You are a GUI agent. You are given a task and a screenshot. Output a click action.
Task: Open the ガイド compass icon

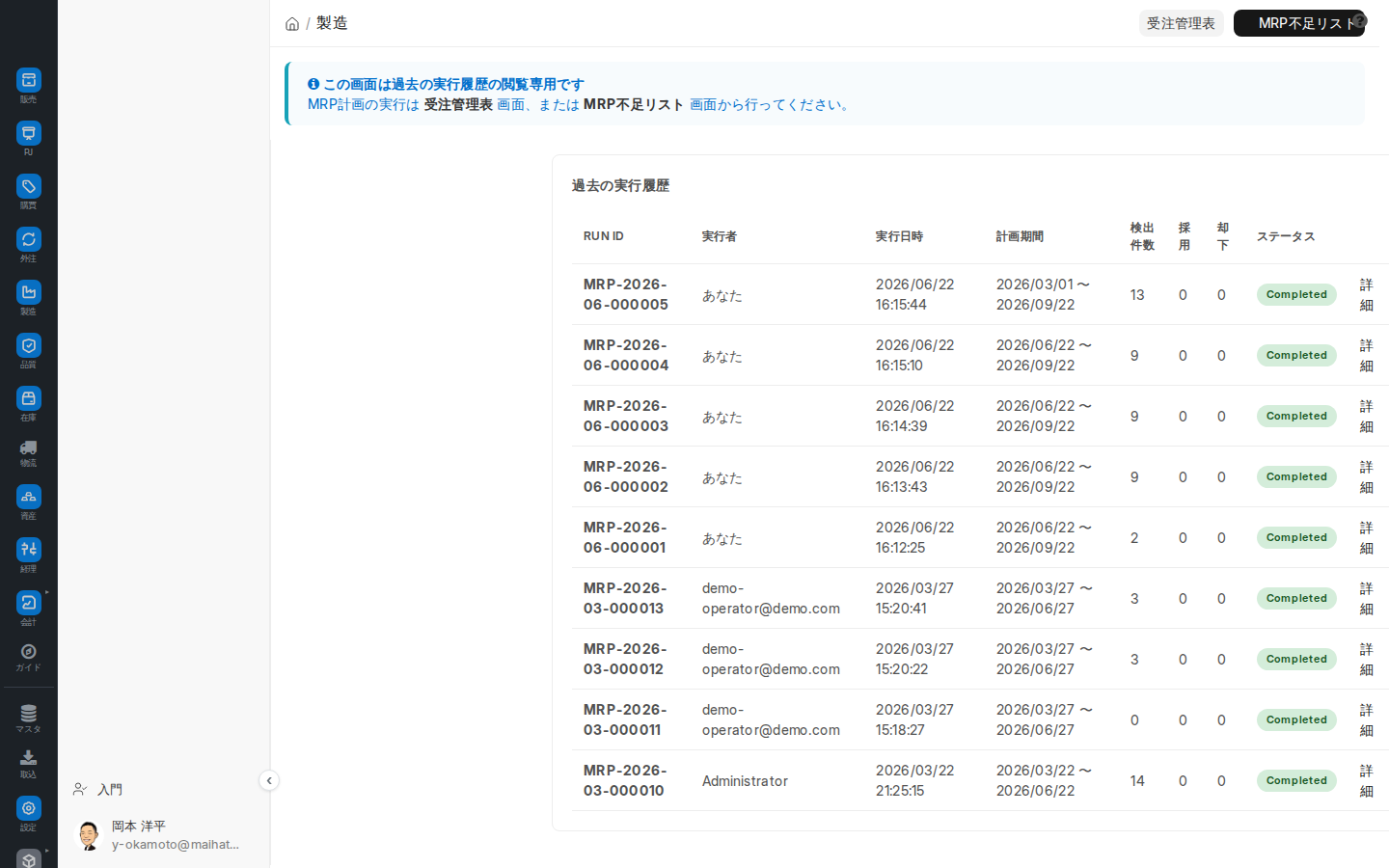[x=29, y=652]
